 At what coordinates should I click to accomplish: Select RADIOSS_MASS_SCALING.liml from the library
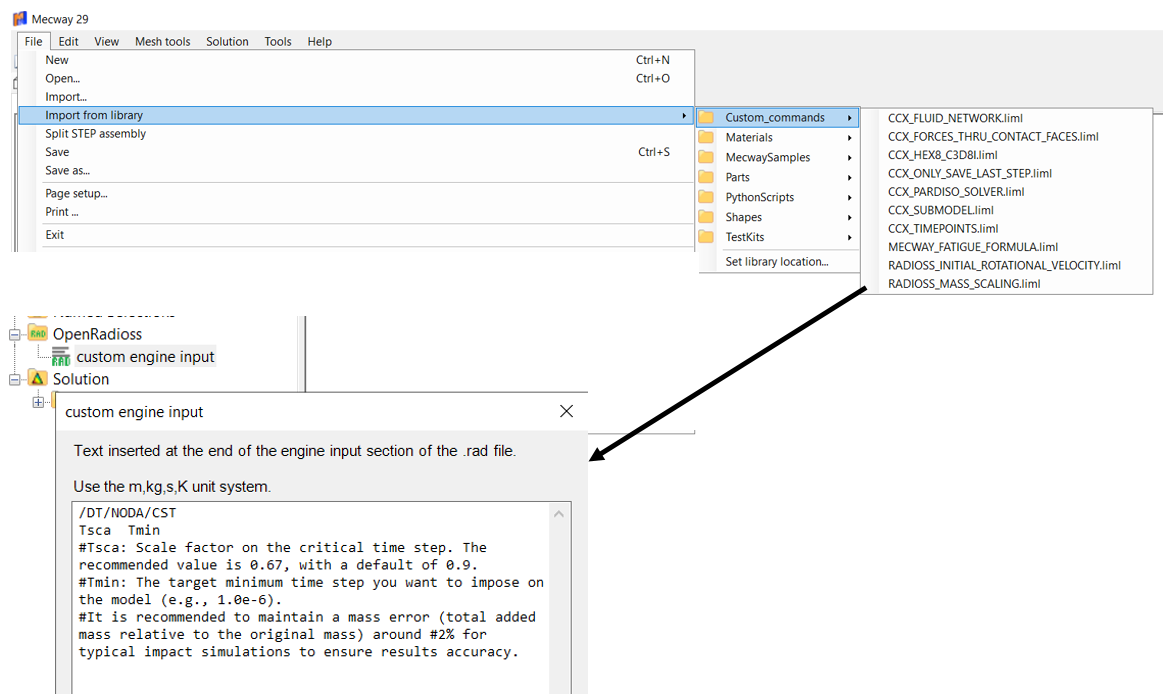point(963,283)
